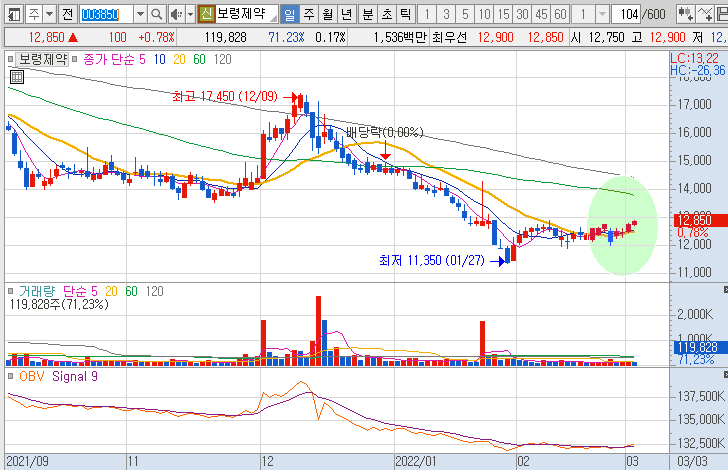Choose the 30 interval button
This screenshot has height=470, width=728.
click(522, 15)
